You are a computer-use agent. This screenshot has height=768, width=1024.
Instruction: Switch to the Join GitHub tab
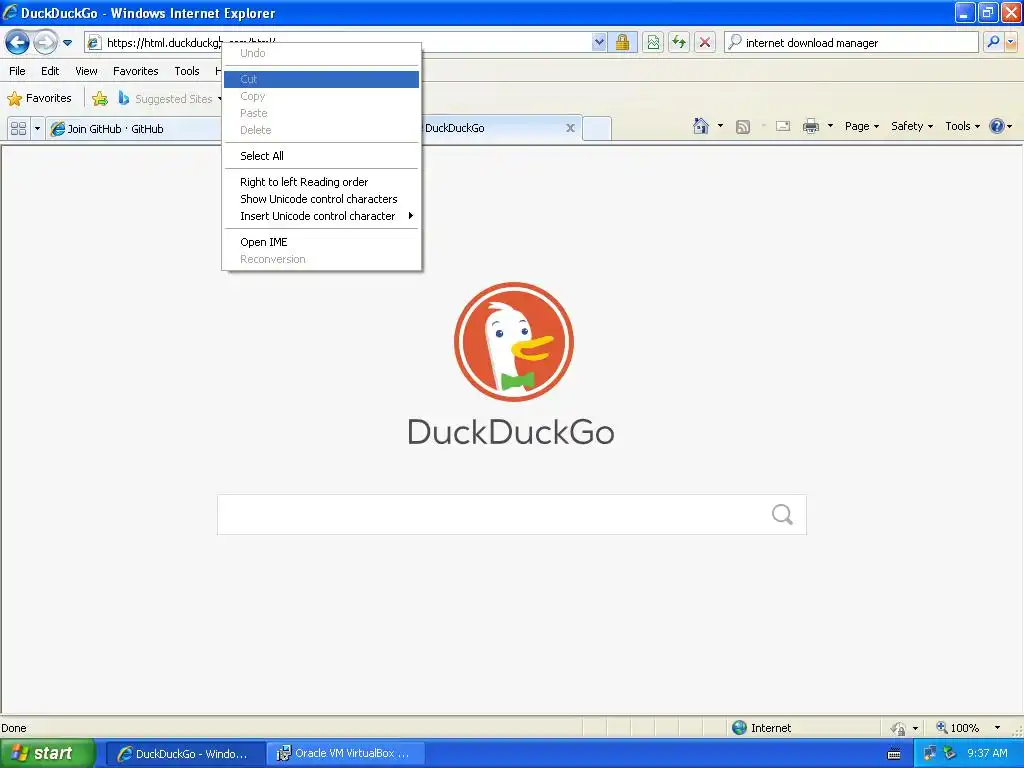pos(134,129)
